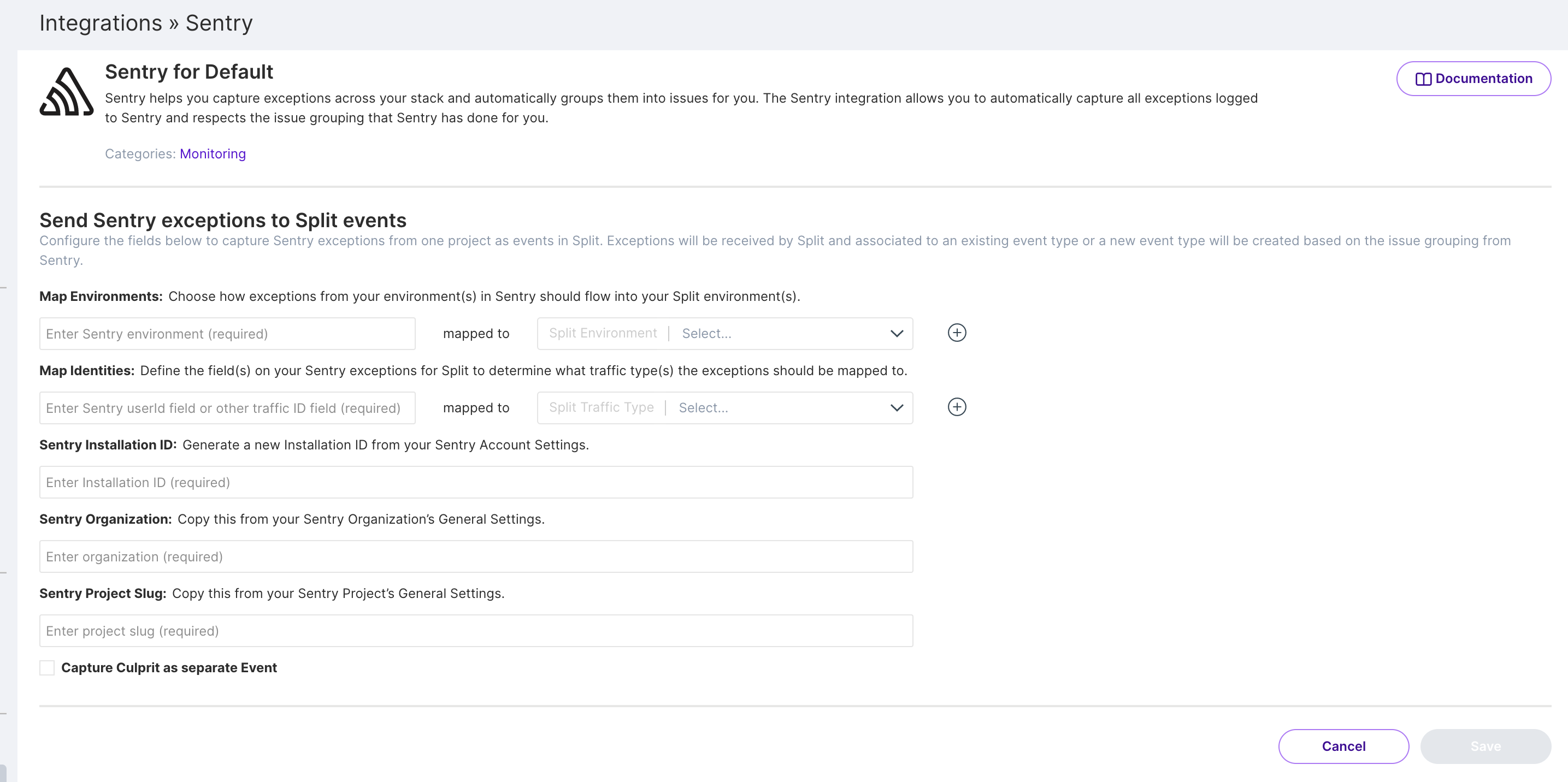1568x782 pixels.
Task: Click the project slug input field
Action: click(475, 631)
